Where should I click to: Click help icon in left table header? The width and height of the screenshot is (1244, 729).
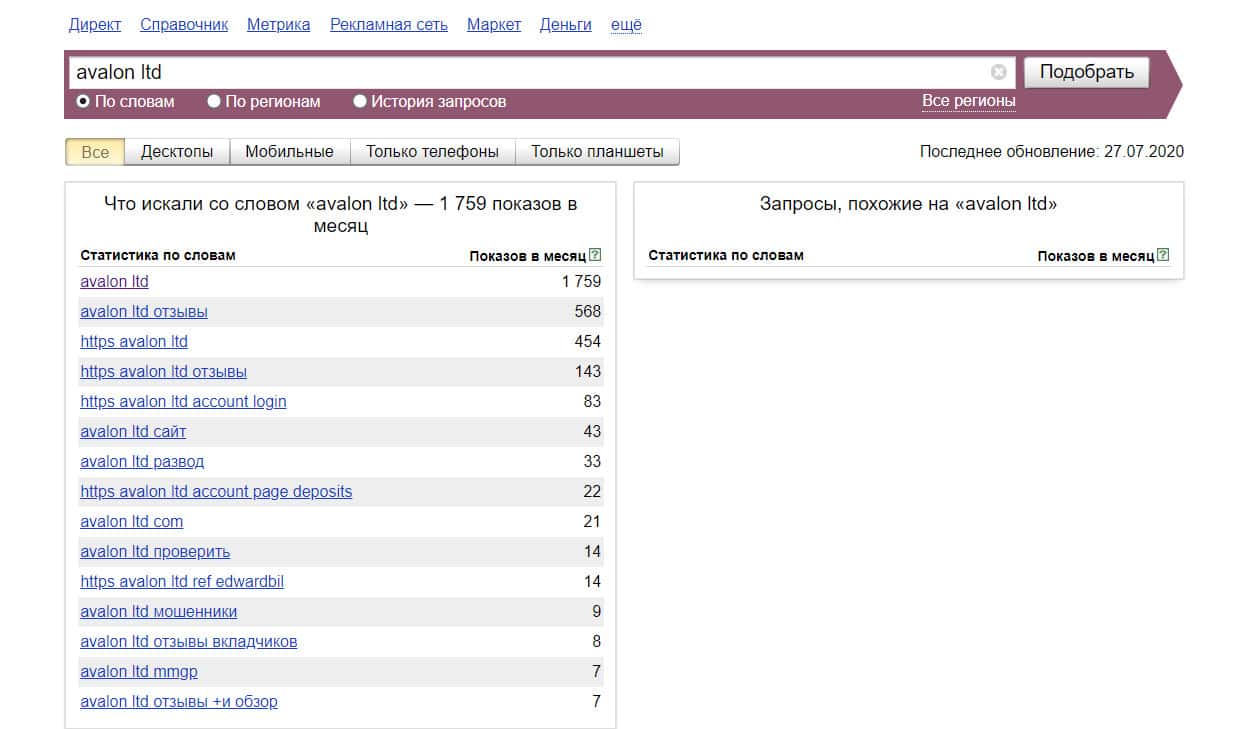595,255
